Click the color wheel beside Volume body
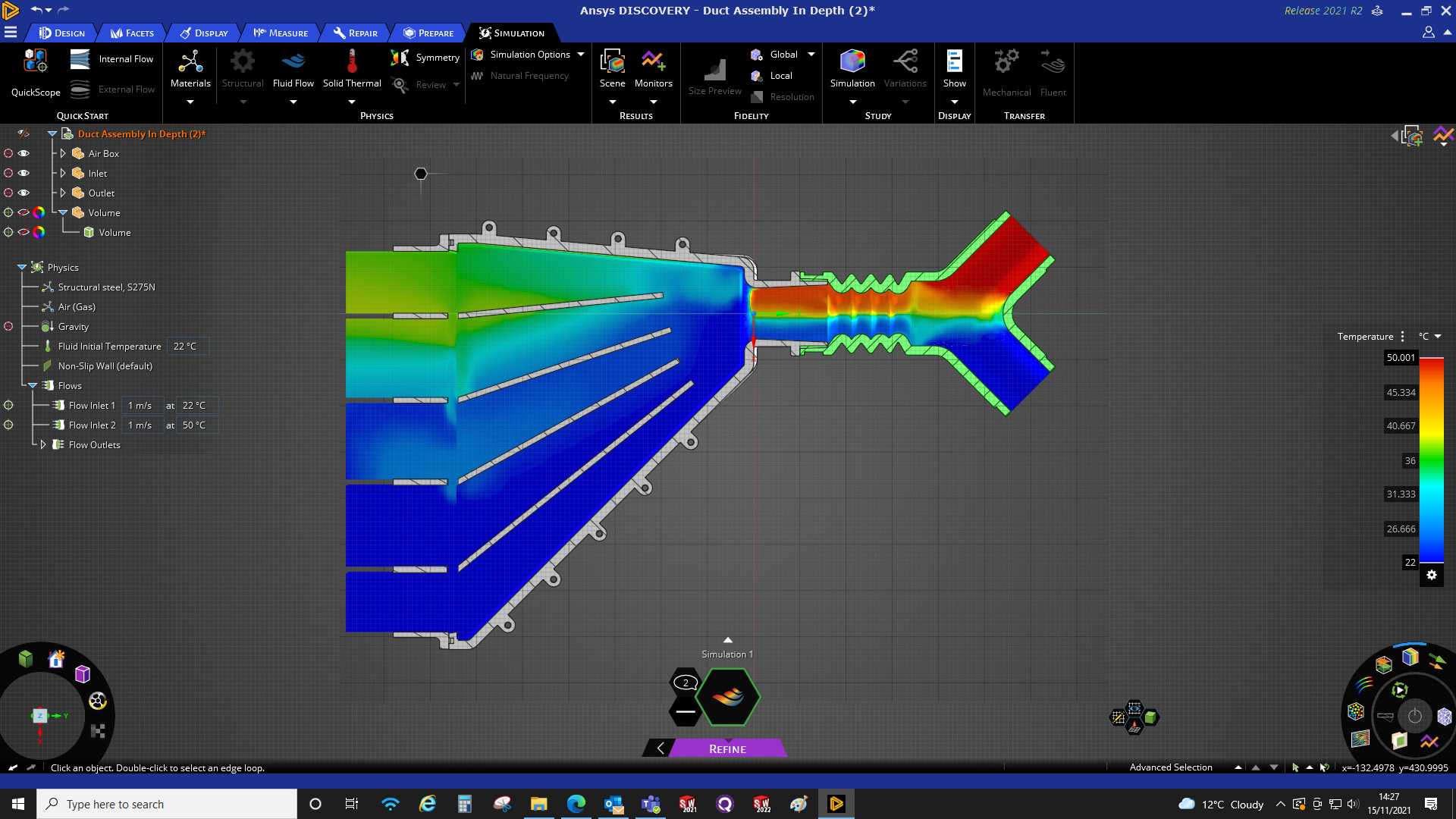Image resolution: width=1456 pixels, height=819 pixels. click(x=39, y=232)
